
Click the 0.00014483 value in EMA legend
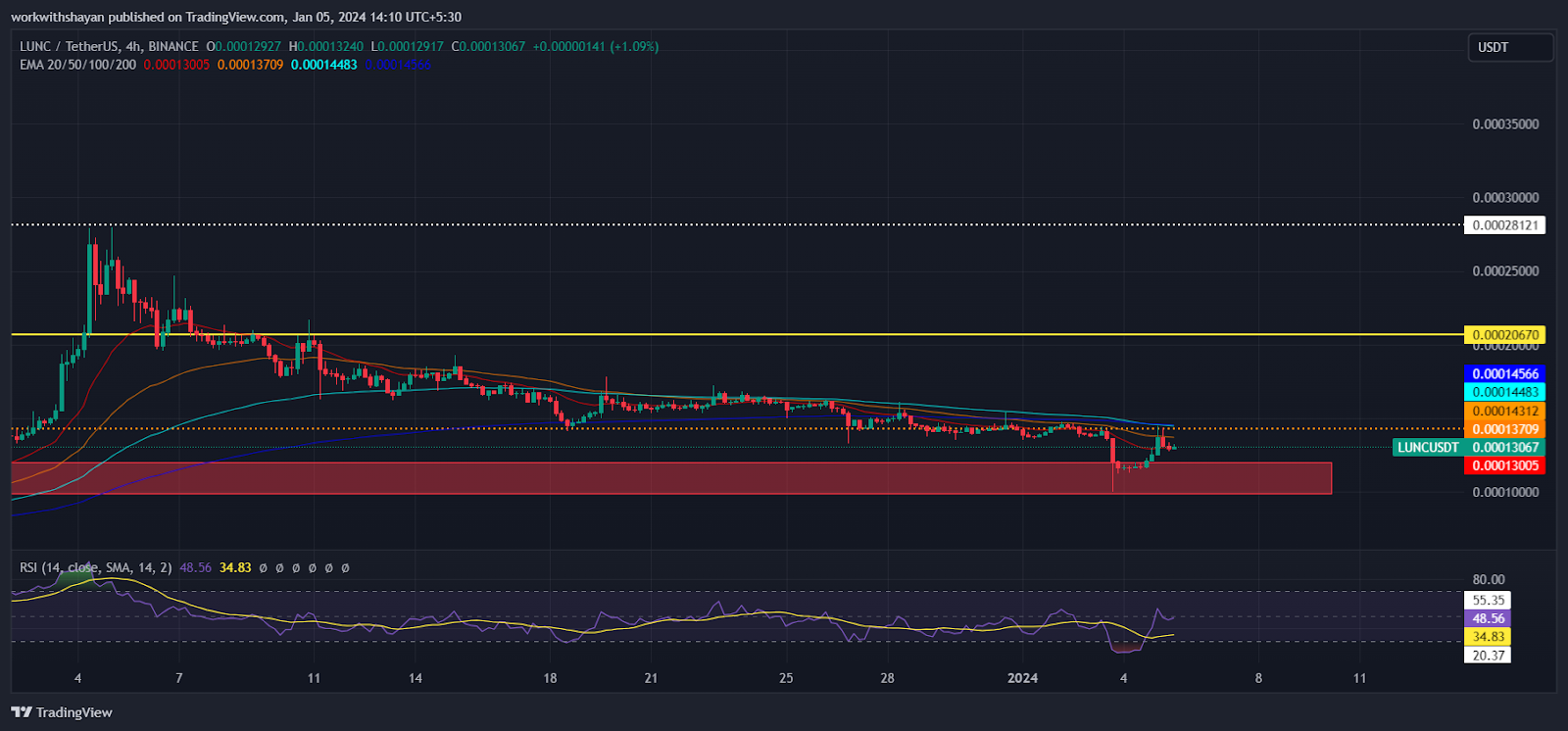[324, 65]
